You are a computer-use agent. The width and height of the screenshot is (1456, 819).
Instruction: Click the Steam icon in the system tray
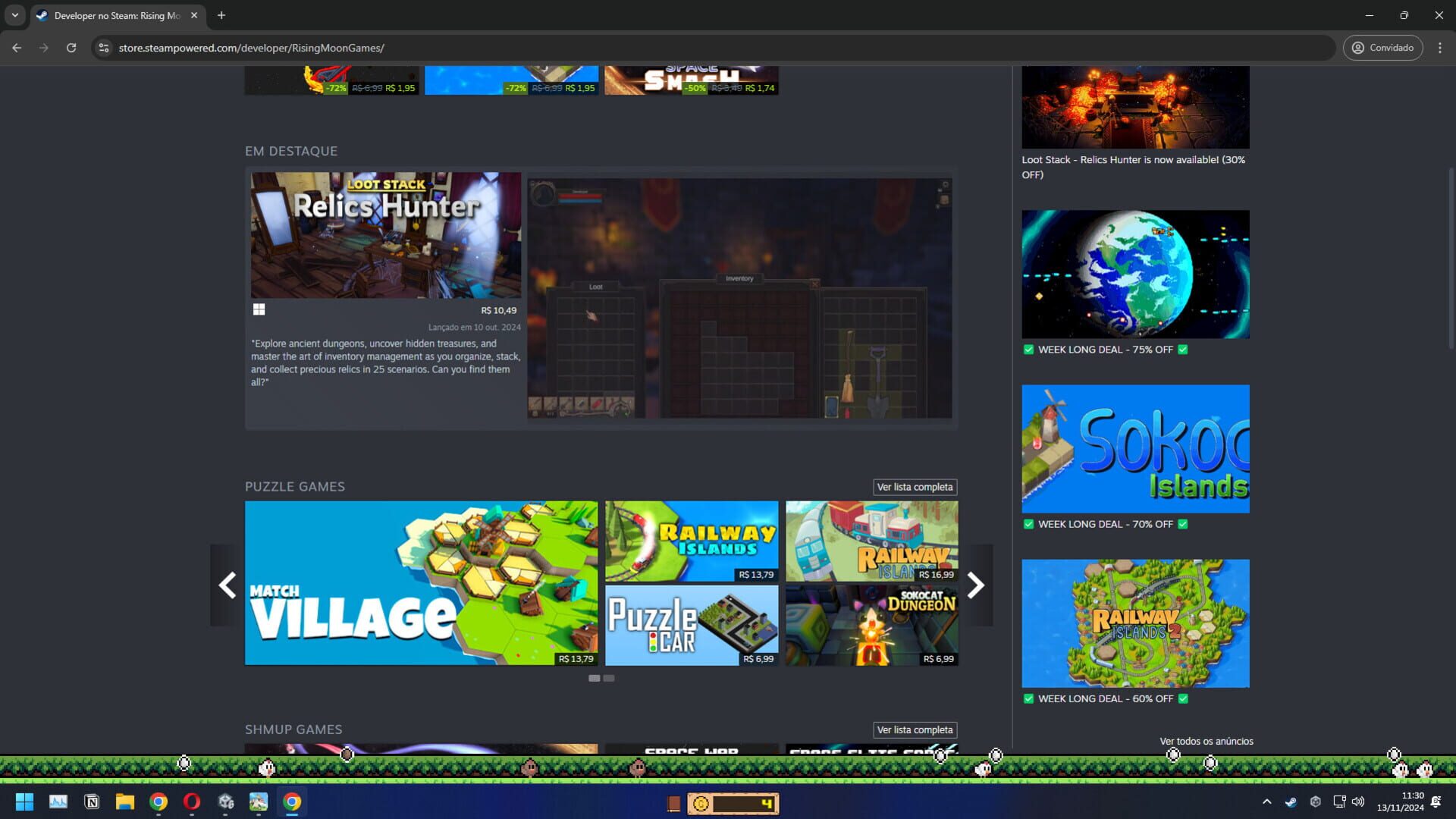(1290, 802)
